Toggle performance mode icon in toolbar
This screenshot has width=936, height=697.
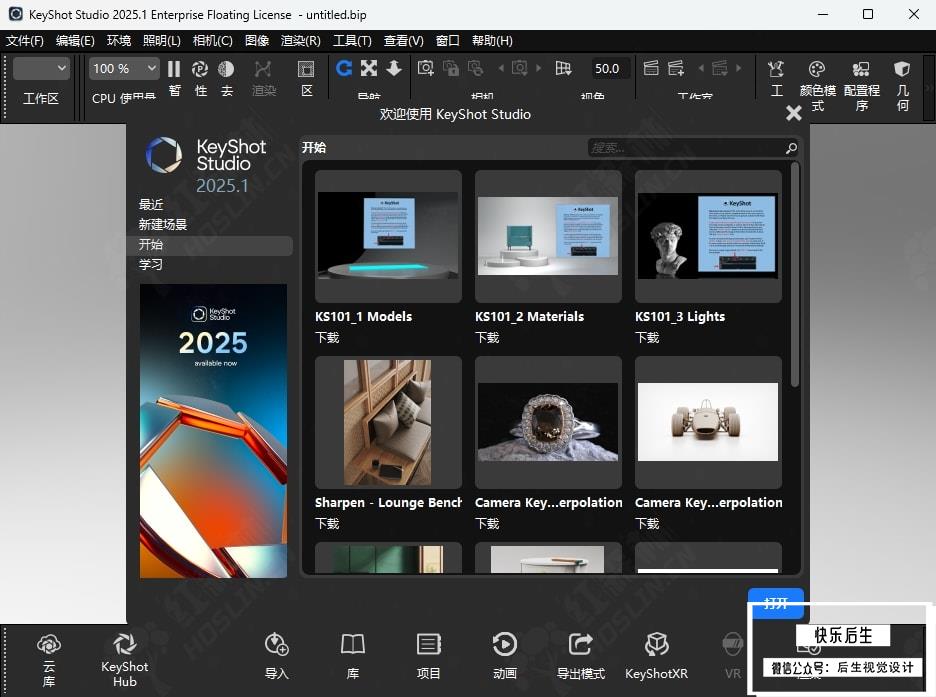click(x=200, y=69)
